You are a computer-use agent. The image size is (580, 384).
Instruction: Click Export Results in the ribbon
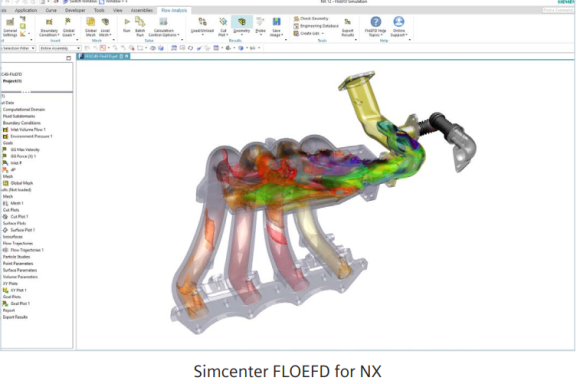pyautogui.click(x=348, y=27)
